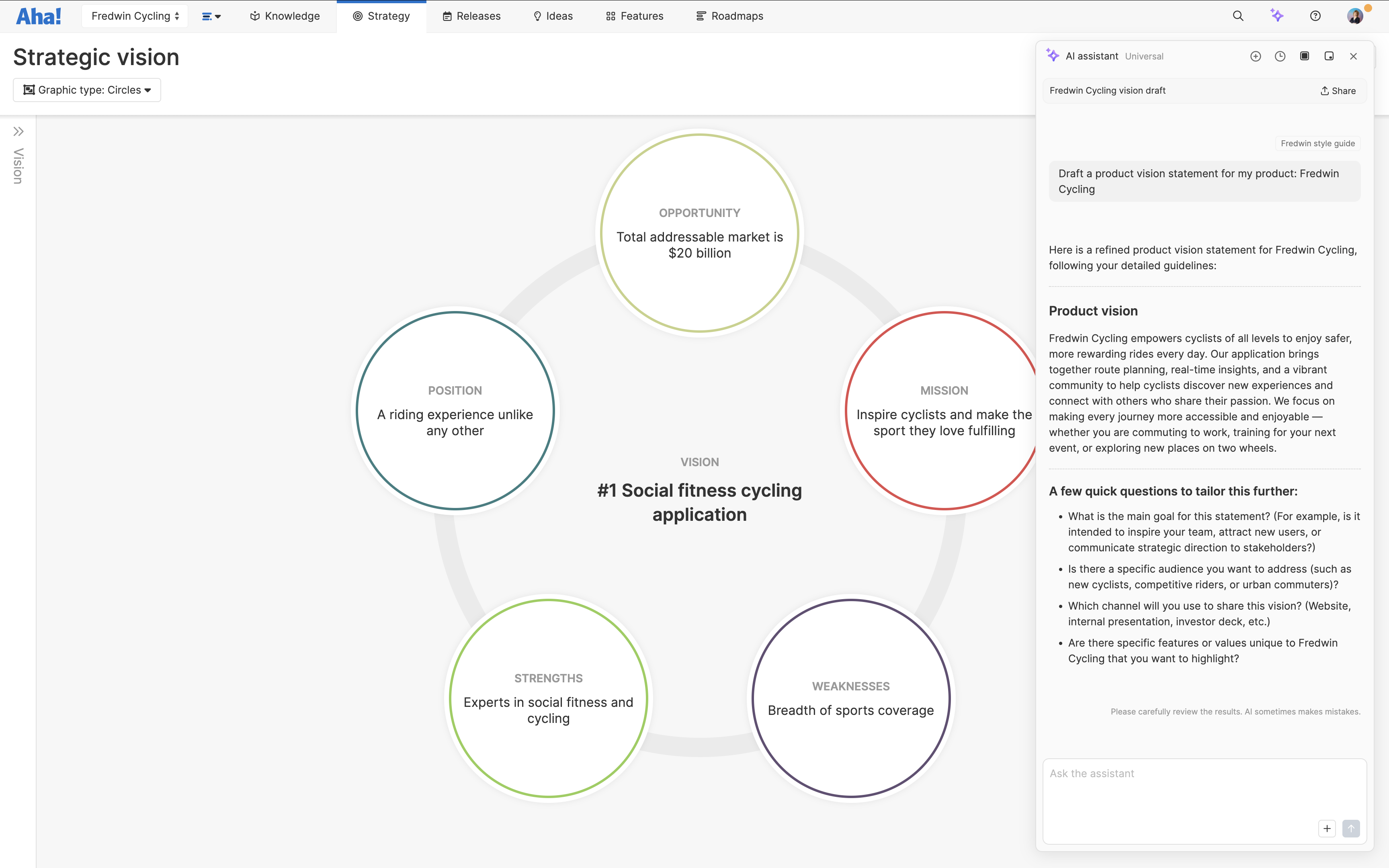Open the Features section

634,16
